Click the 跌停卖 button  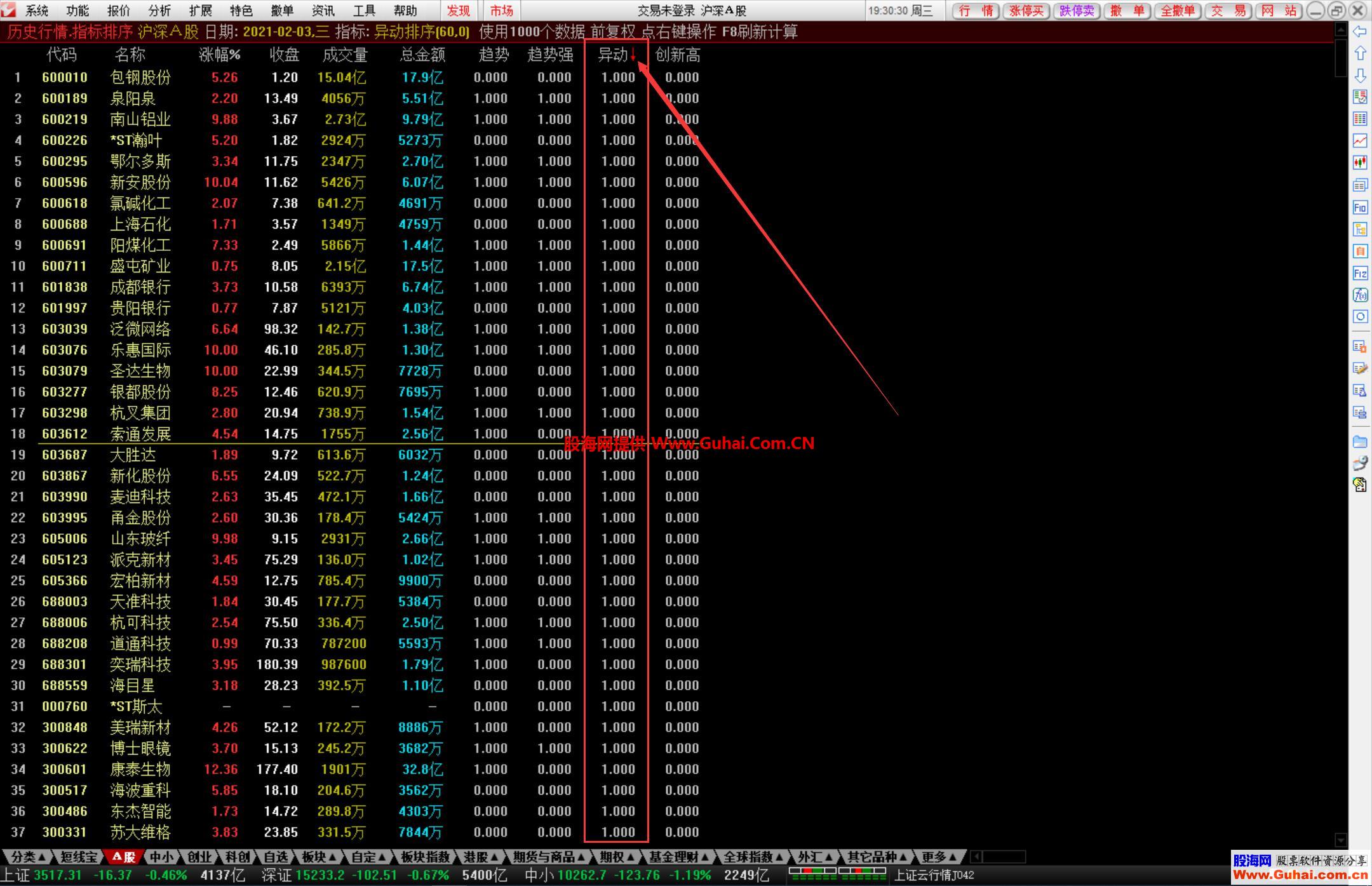tap(1077, 11)
